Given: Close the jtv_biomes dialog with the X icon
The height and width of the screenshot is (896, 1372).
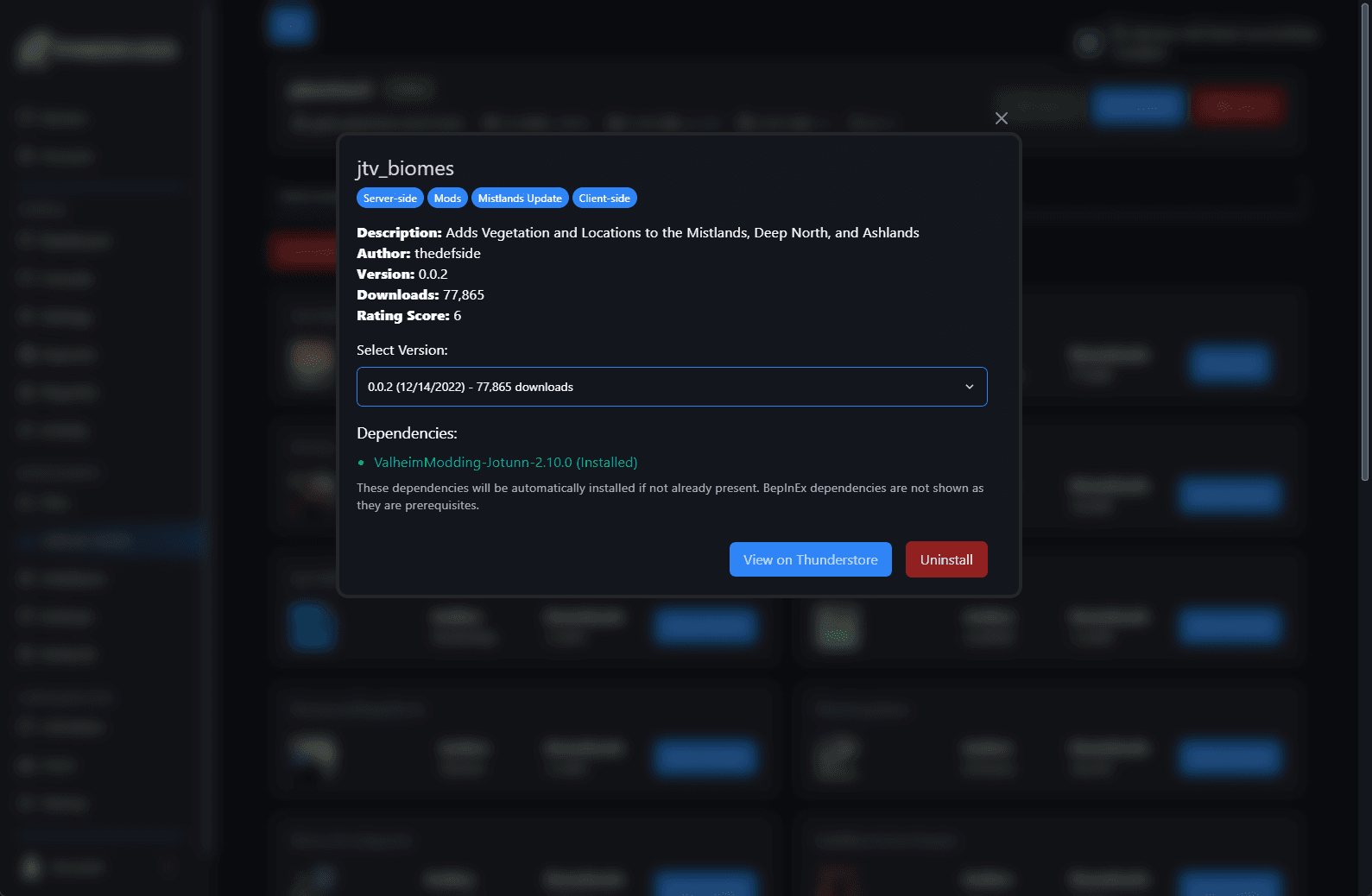Looking at the screenshot, I should tap(1002, 118).
